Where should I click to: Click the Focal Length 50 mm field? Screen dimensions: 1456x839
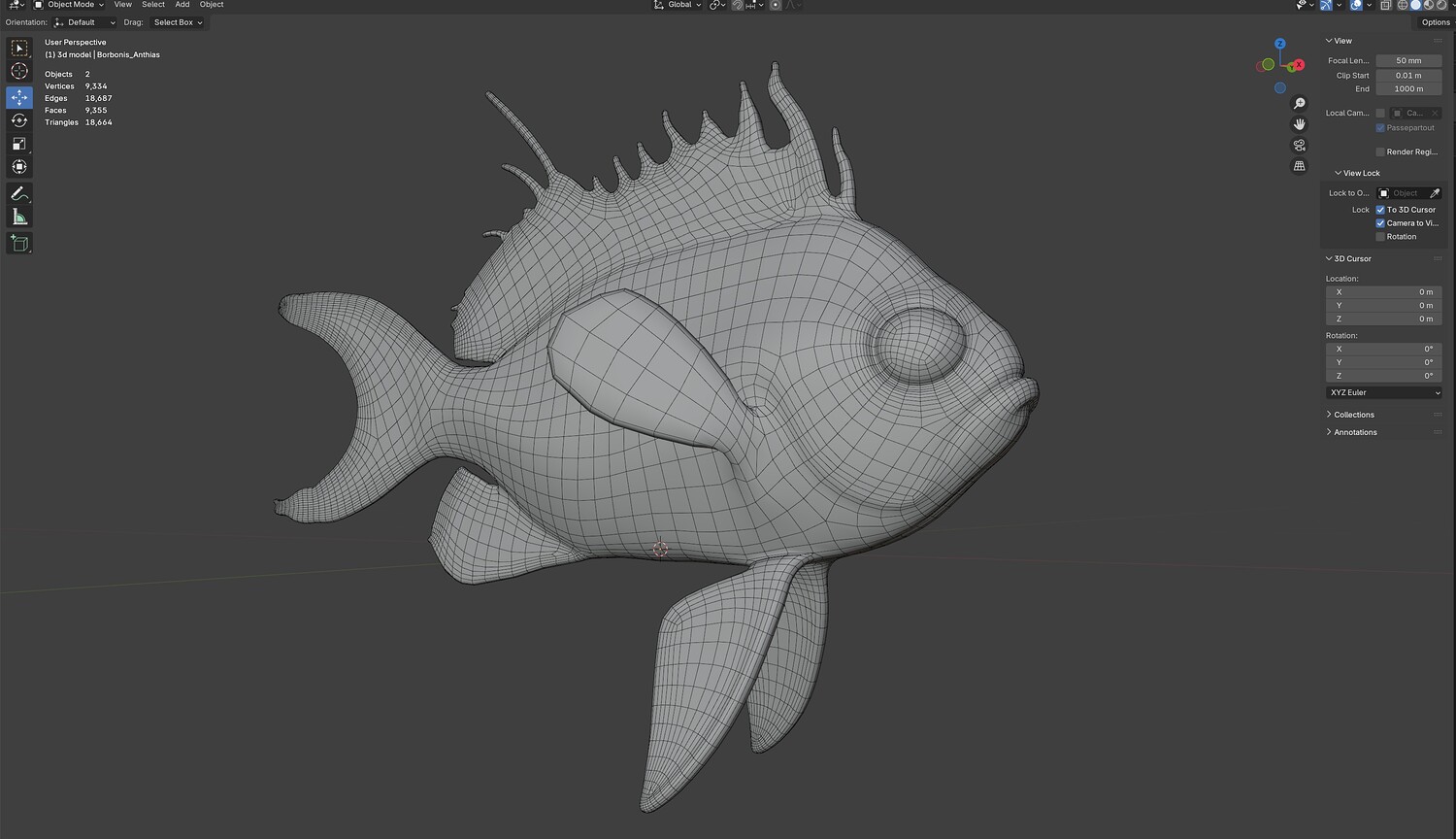1408,61
